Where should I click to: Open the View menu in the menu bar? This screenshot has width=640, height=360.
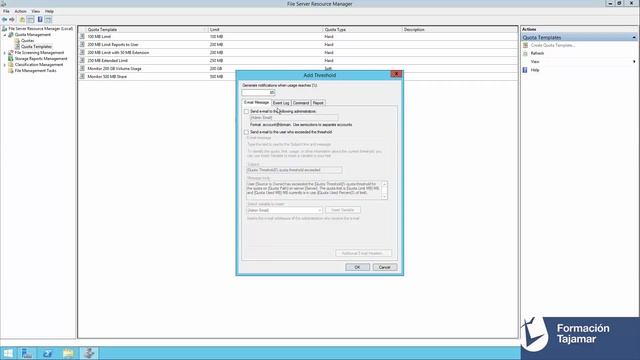point(36,11)
